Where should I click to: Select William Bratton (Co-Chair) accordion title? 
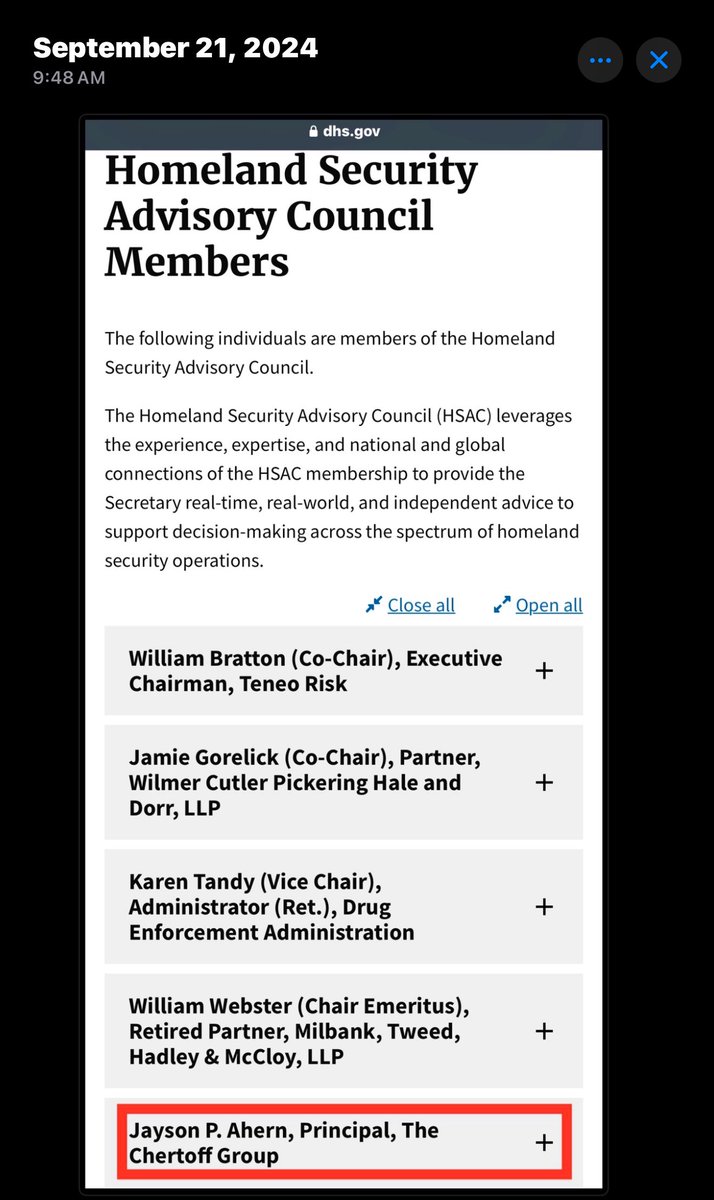[x=315, y=671]
